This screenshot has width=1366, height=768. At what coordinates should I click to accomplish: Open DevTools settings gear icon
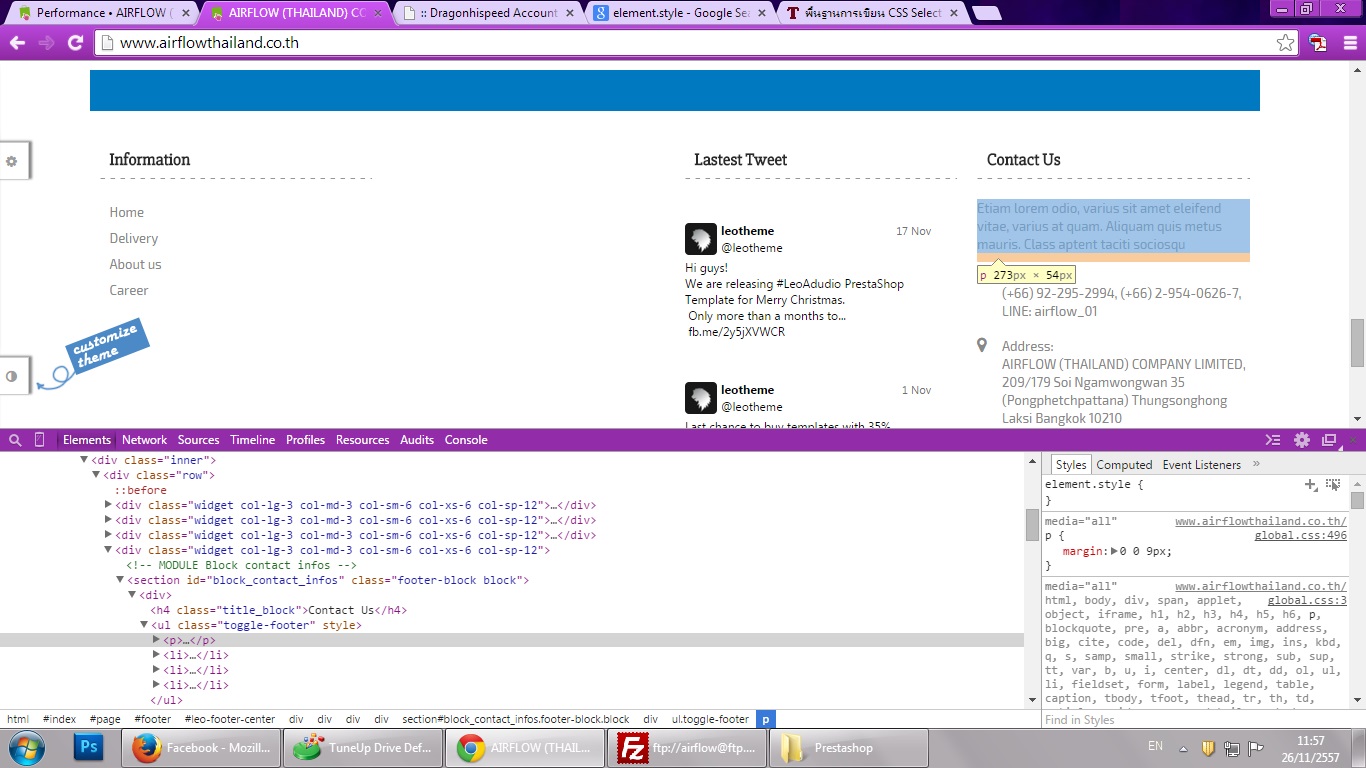(x=1301, y=440)
